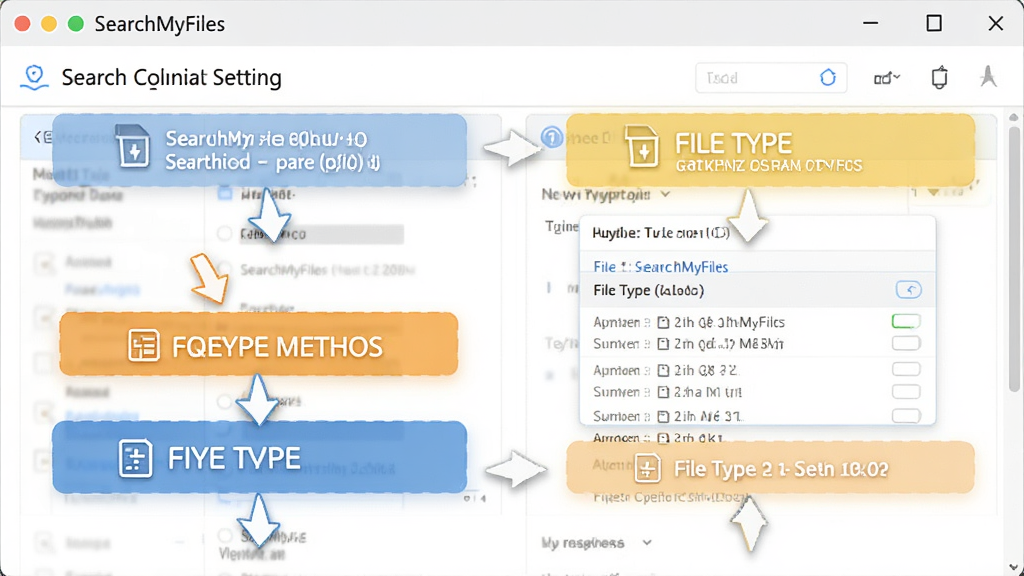Click the file icon in the Q8 32 row
The width and height of the screenshot is (1024, 576).
coord(663,370)
